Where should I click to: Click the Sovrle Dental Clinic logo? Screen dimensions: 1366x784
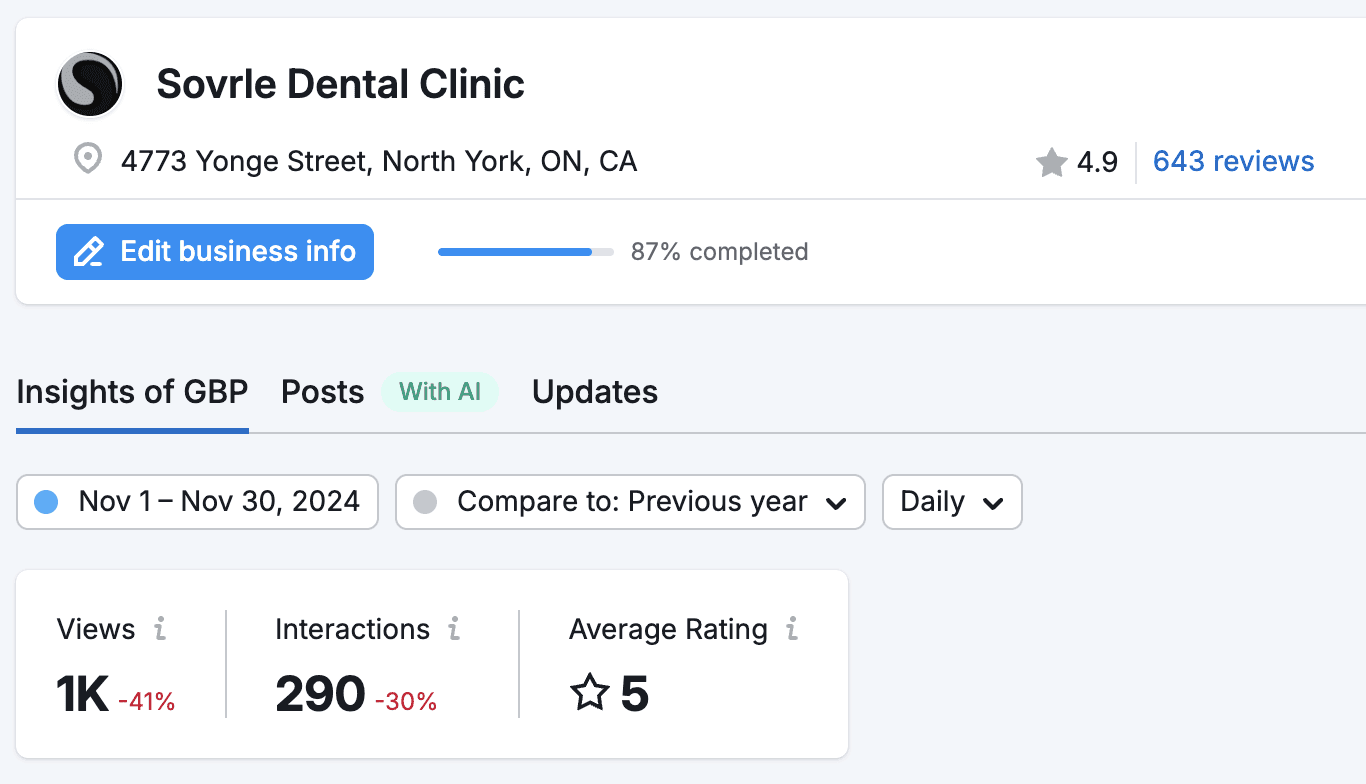click(89, 85)
